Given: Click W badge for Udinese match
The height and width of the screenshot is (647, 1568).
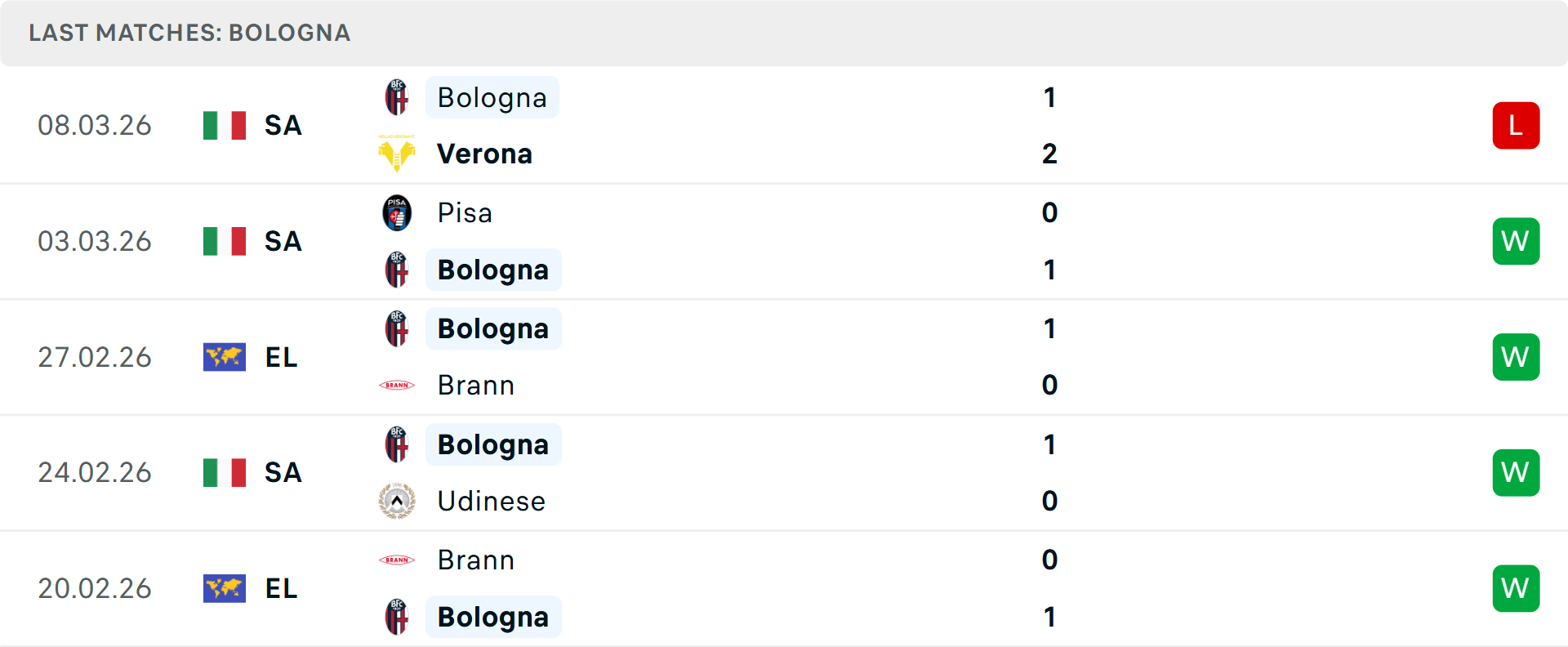Looking at the screenshot, I should tap(1516, 472).
